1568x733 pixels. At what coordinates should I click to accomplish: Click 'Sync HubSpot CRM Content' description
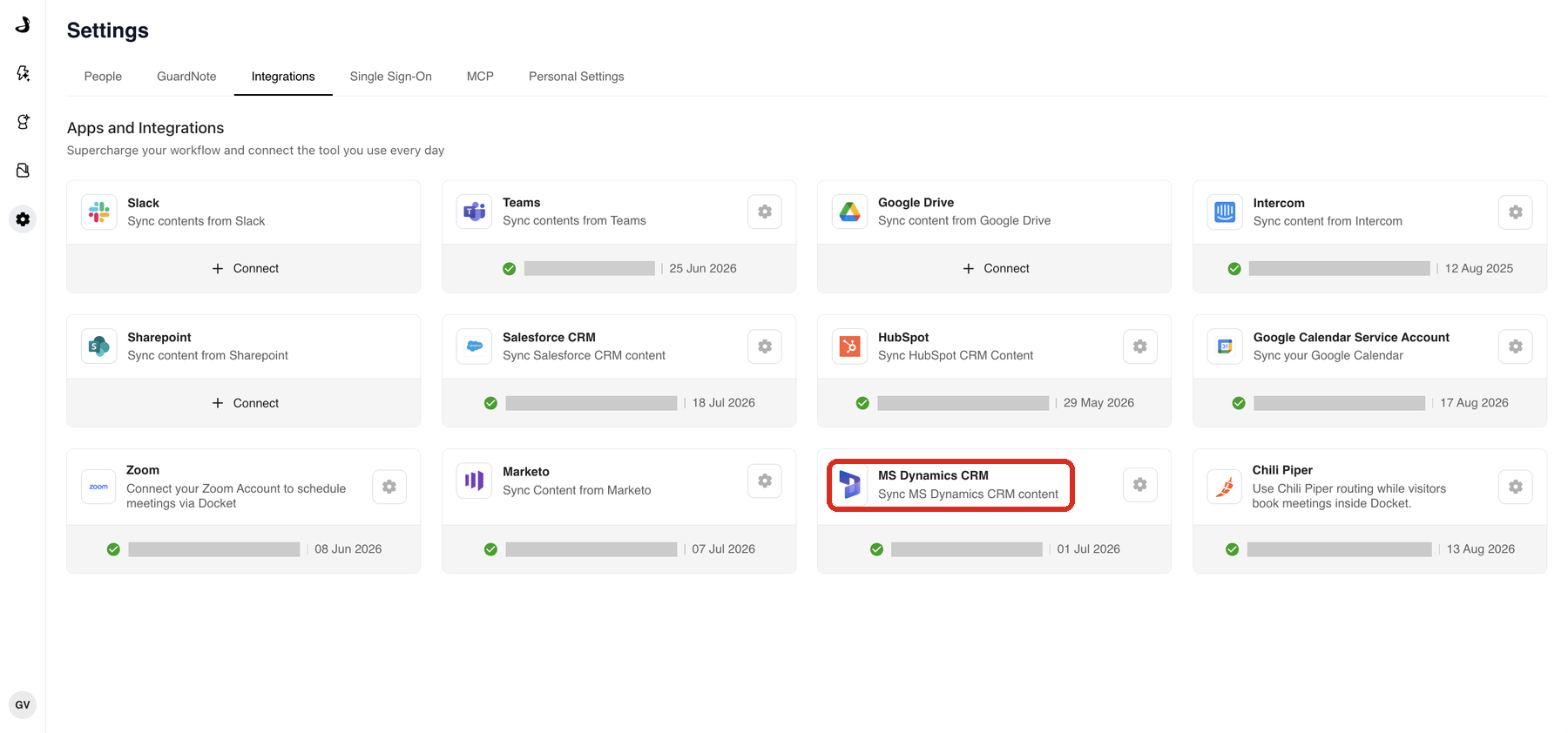[956, 355]
